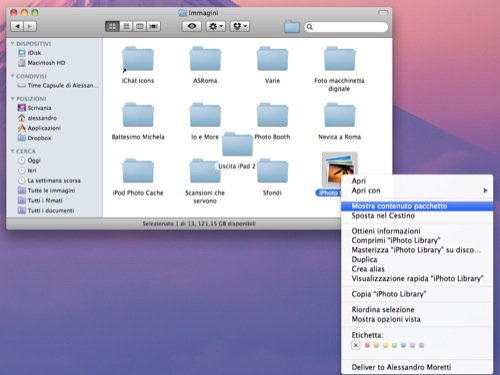This screenshot has height=375, width=500.
Task: Select the Io e More folder
Action: (x=205, y=115)
